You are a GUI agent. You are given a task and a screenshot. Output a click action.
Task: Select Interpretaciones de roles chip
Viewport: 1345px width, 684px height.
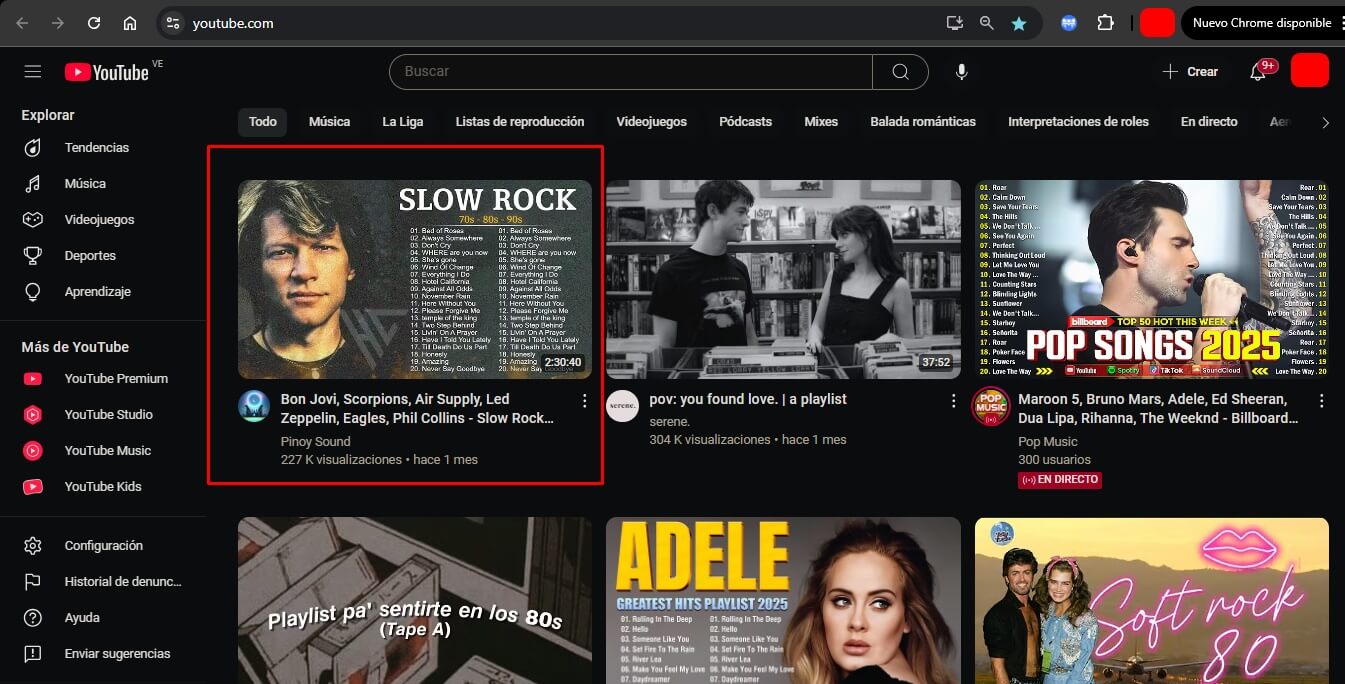pyautogui.click(x=1078, y=122)
